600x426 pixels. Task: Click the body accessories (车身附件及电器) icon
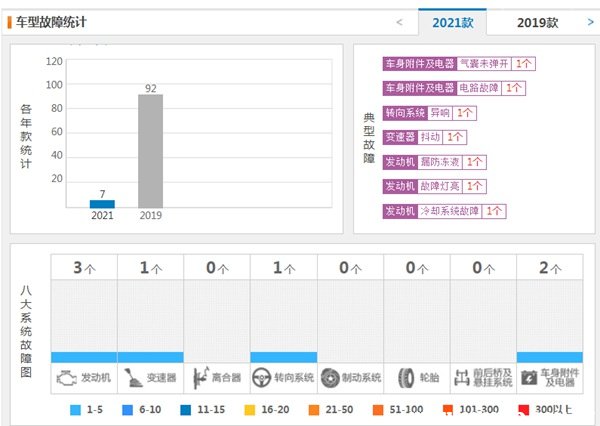530,378
